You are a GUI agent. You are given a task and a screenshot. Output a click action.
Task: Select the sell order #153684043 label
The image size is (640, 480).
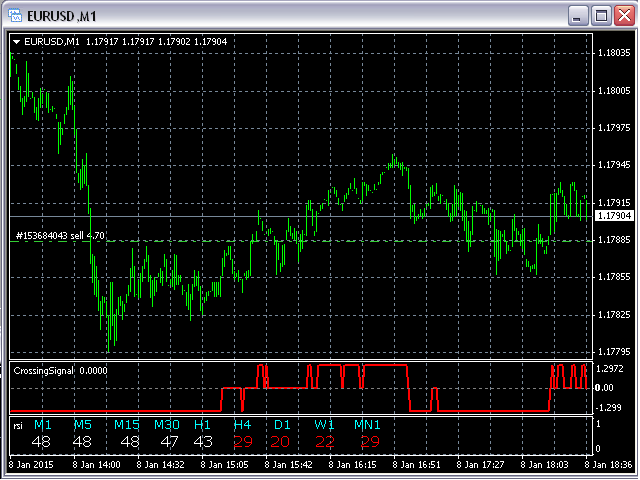[60, 236]
